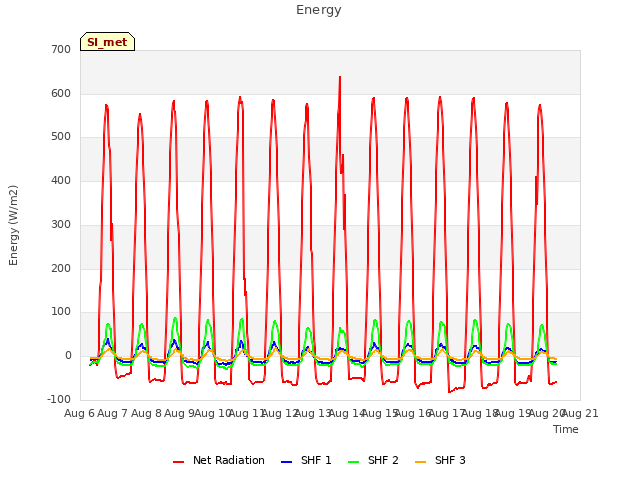Click the orange SHF 3 legend swatch
Screen dimensions: 640x480
click(420, 462)
